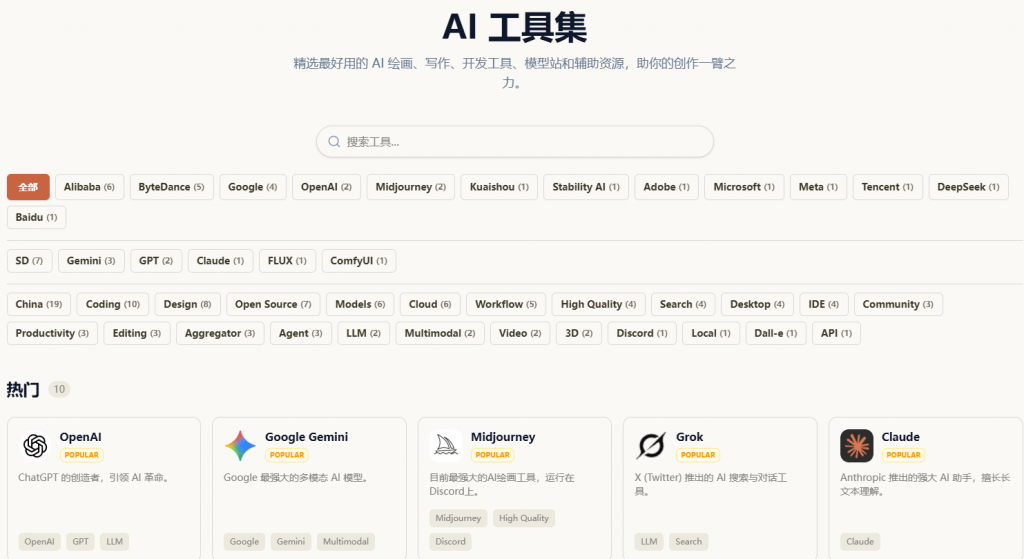This screenshot has height=559, width=1024.
Task: Choose the Design tag filter
Action: tap(187, 304)
